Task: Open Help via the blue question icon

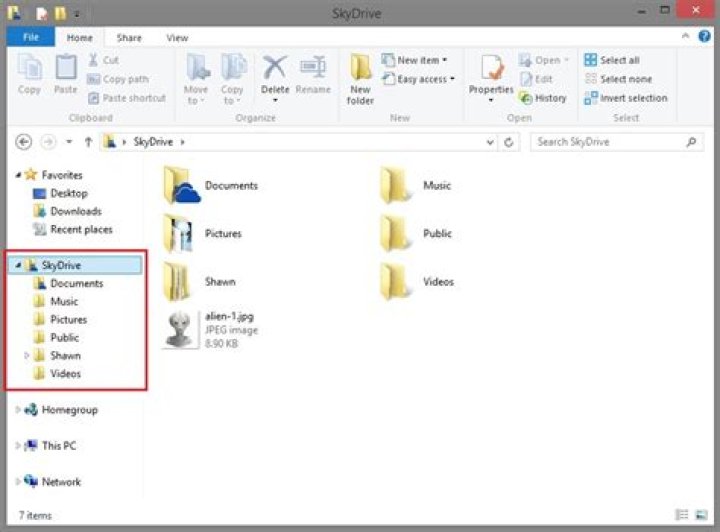Action: pyautogui.click(x=704, y=36)
